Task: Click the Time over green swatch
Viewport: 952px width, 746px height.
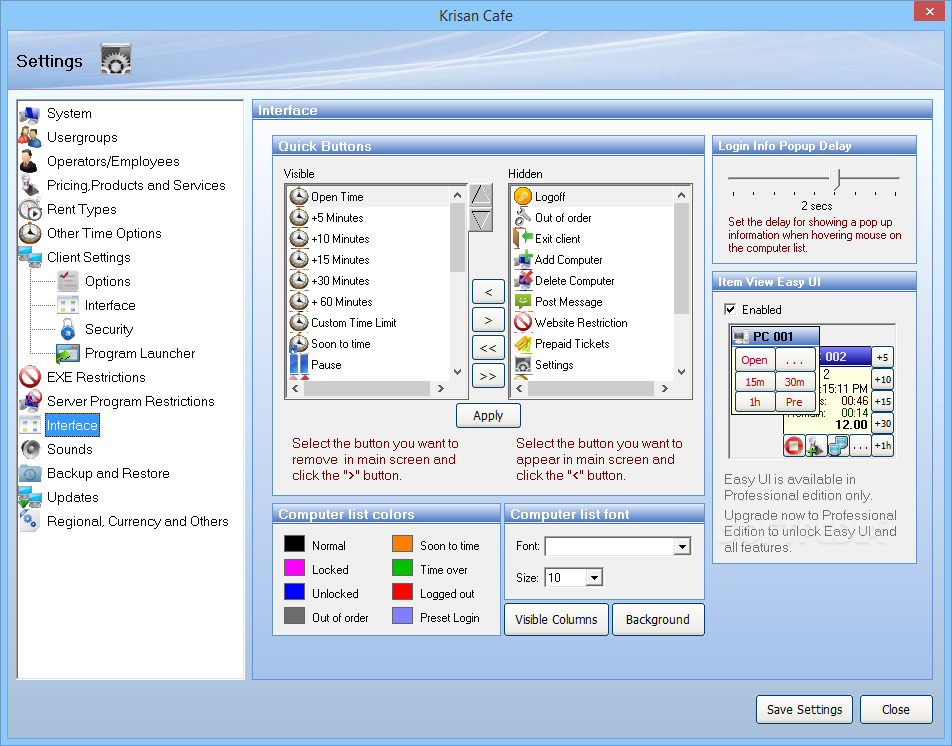Action: (x=403, y=568)
